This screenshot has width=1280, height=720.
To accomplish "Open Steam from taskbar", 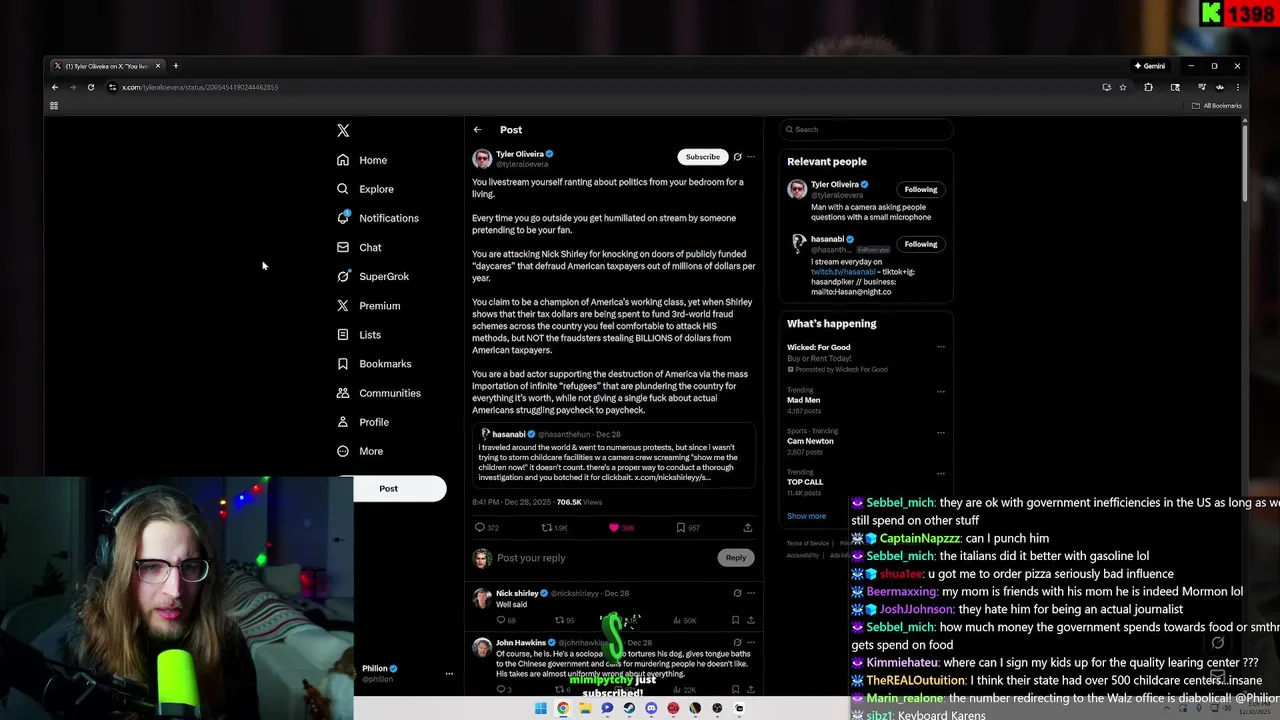I will tap(629, 708).
